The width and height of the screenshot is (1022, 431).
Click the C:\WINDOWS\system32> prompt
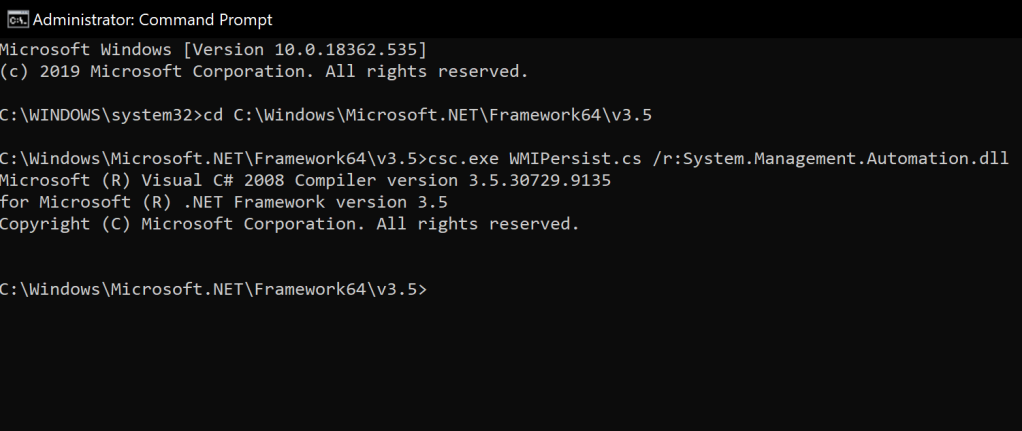pyautogui.click(x=100, y=115)
